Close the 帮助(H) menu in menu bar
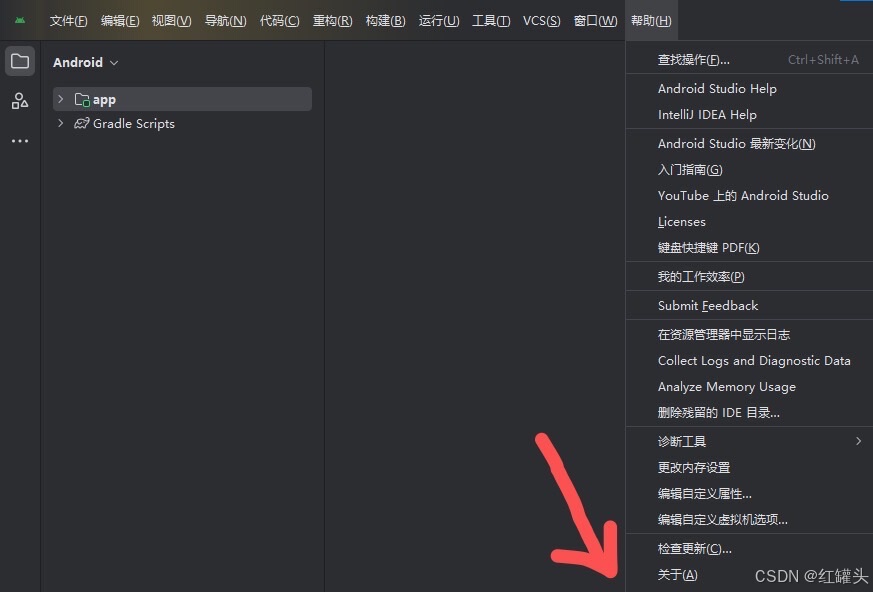Viewport: 873px width, 592px height. click(651, 21)
